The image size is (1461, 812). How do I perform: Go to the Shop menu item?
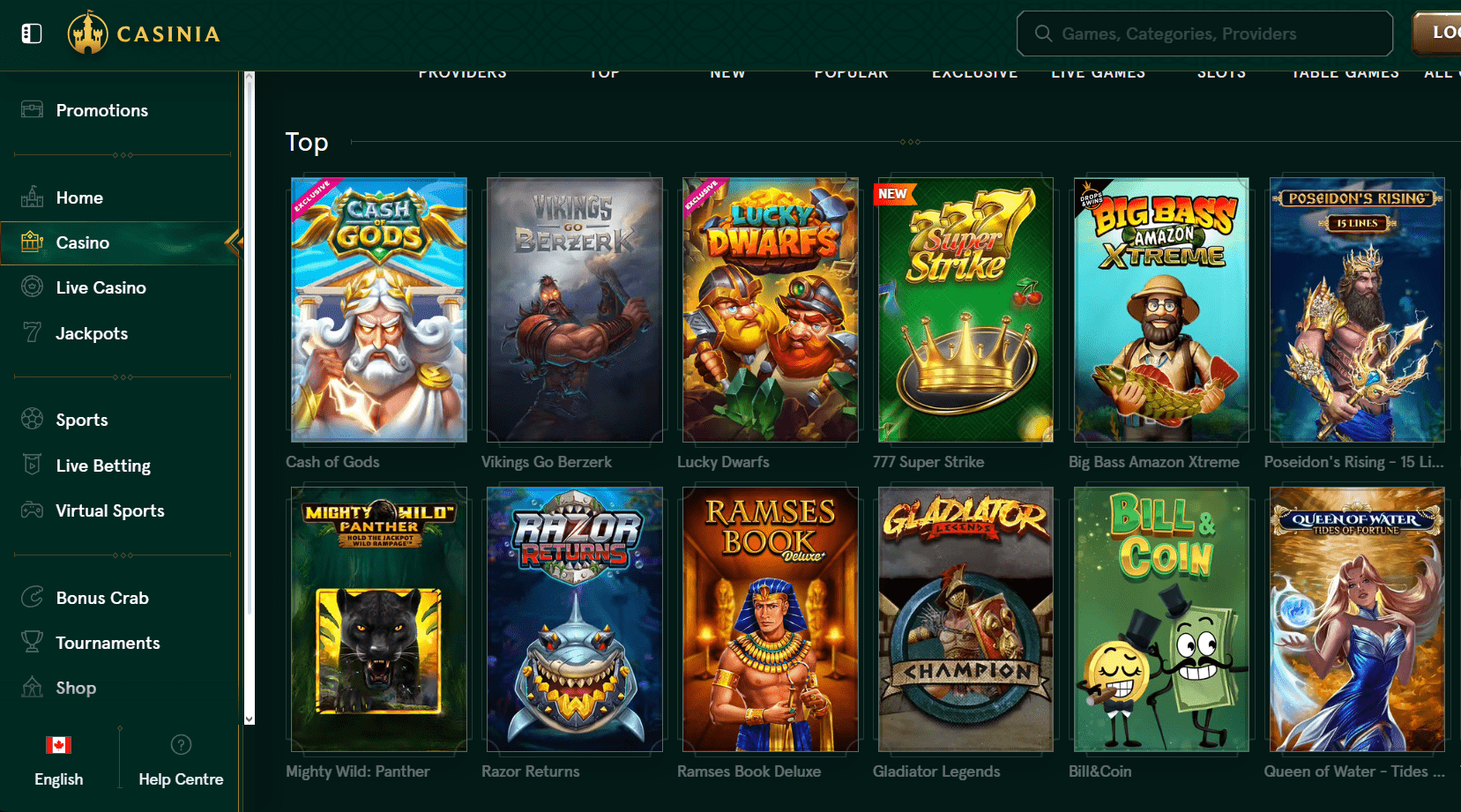[x=76, y=688]
